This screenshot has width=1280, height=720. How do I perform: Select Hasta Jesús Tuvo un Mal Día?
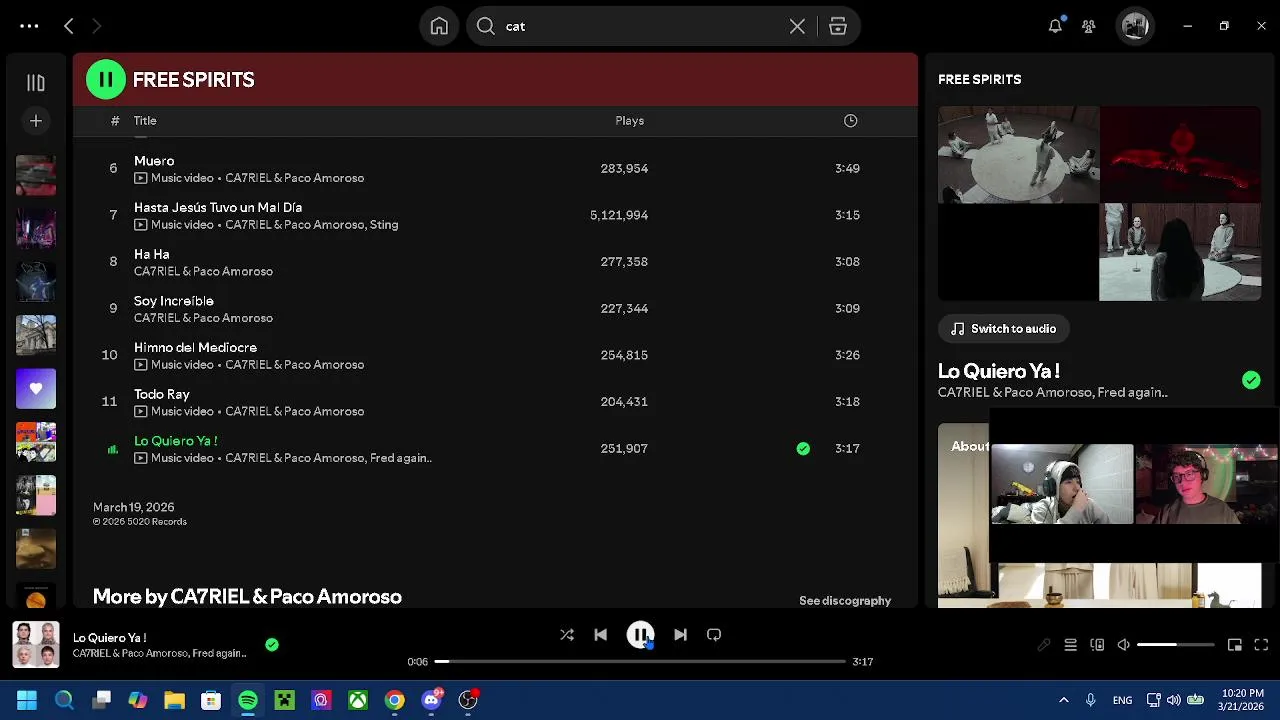[218, 207]
